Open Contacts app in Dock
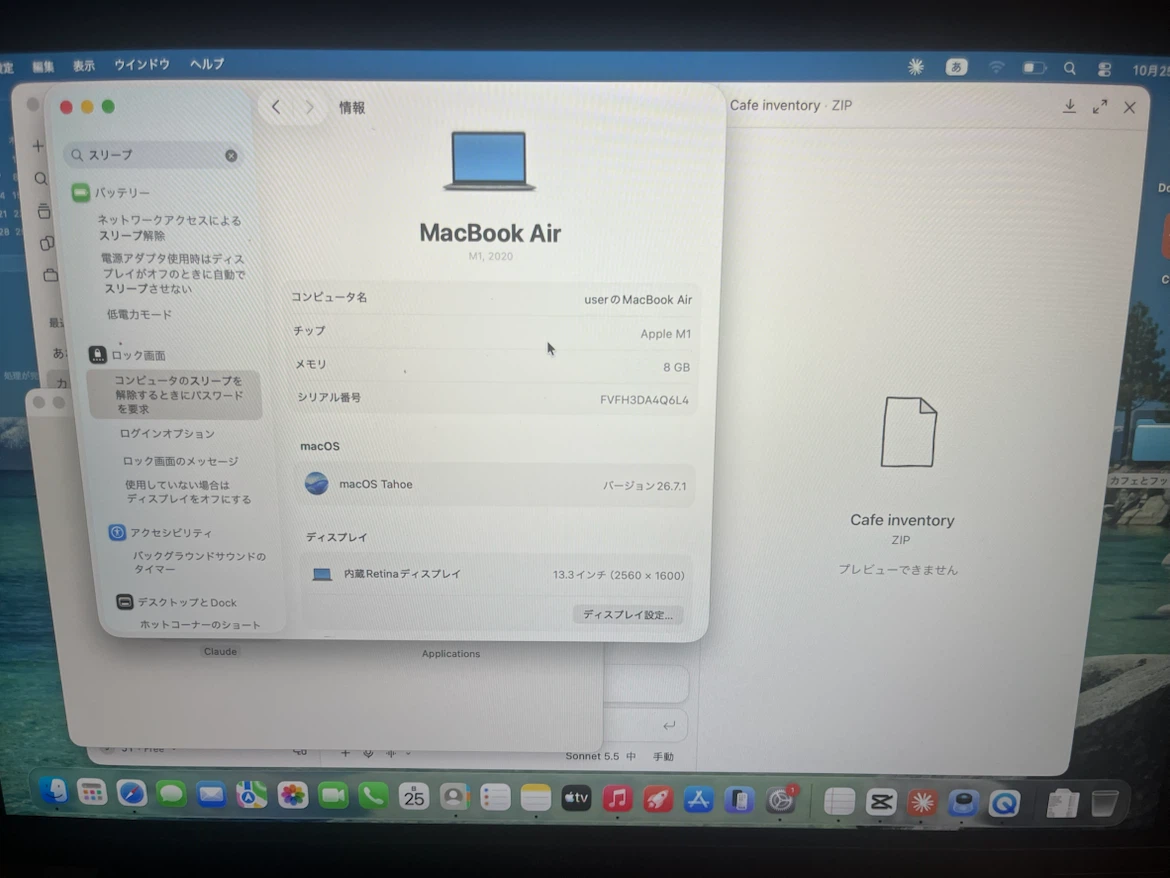The height and width of the screenshot is (878, 1170). click(454, 797)
